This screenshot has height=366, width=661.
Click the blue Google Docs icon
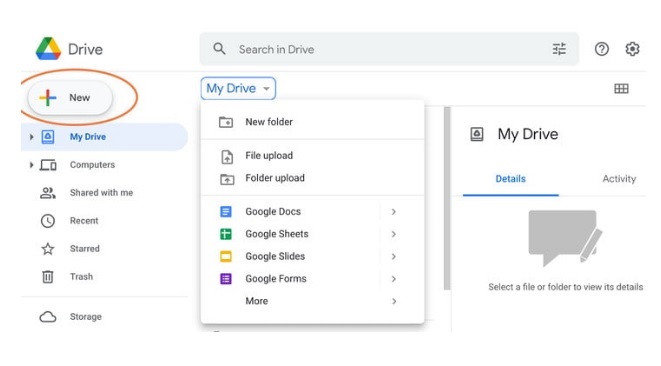[226, 211]
